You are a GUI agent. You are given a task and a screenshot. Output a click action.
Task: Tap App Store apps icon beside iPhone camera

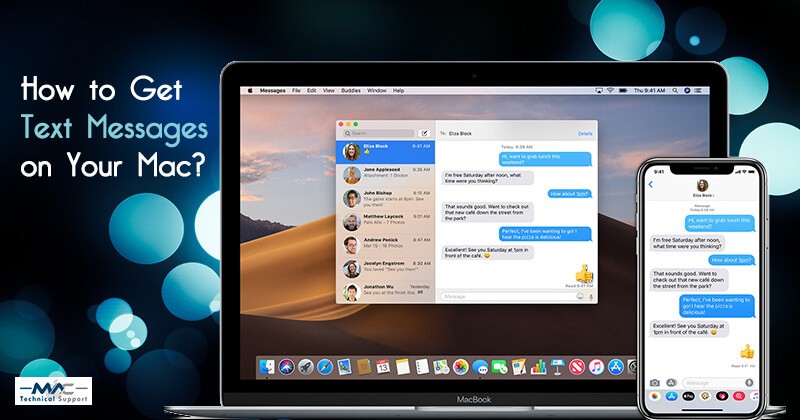[671, 382]
